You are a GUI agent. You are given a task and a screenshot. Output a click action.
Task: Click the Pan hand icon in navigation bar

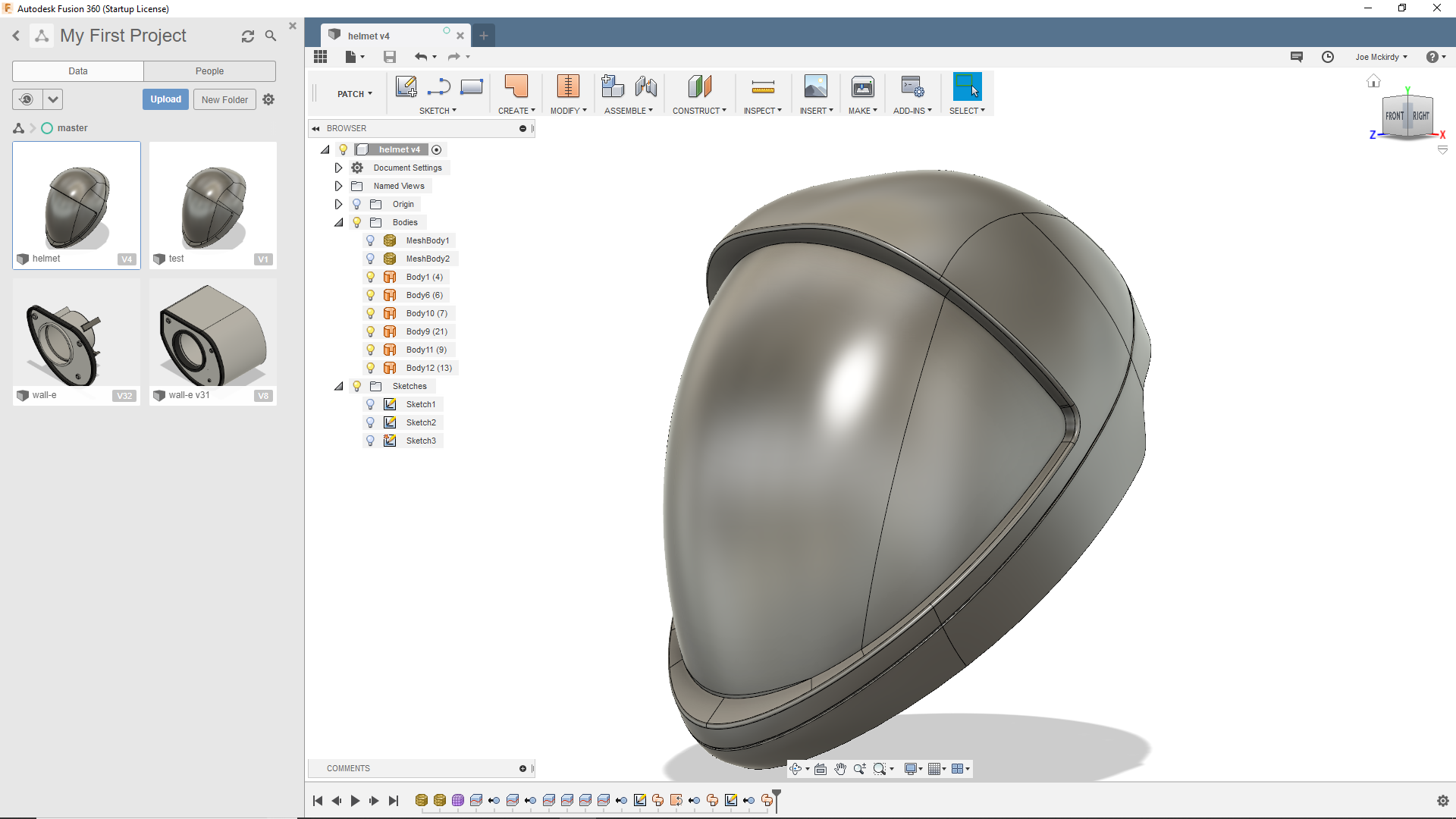[x=840, y=769]
